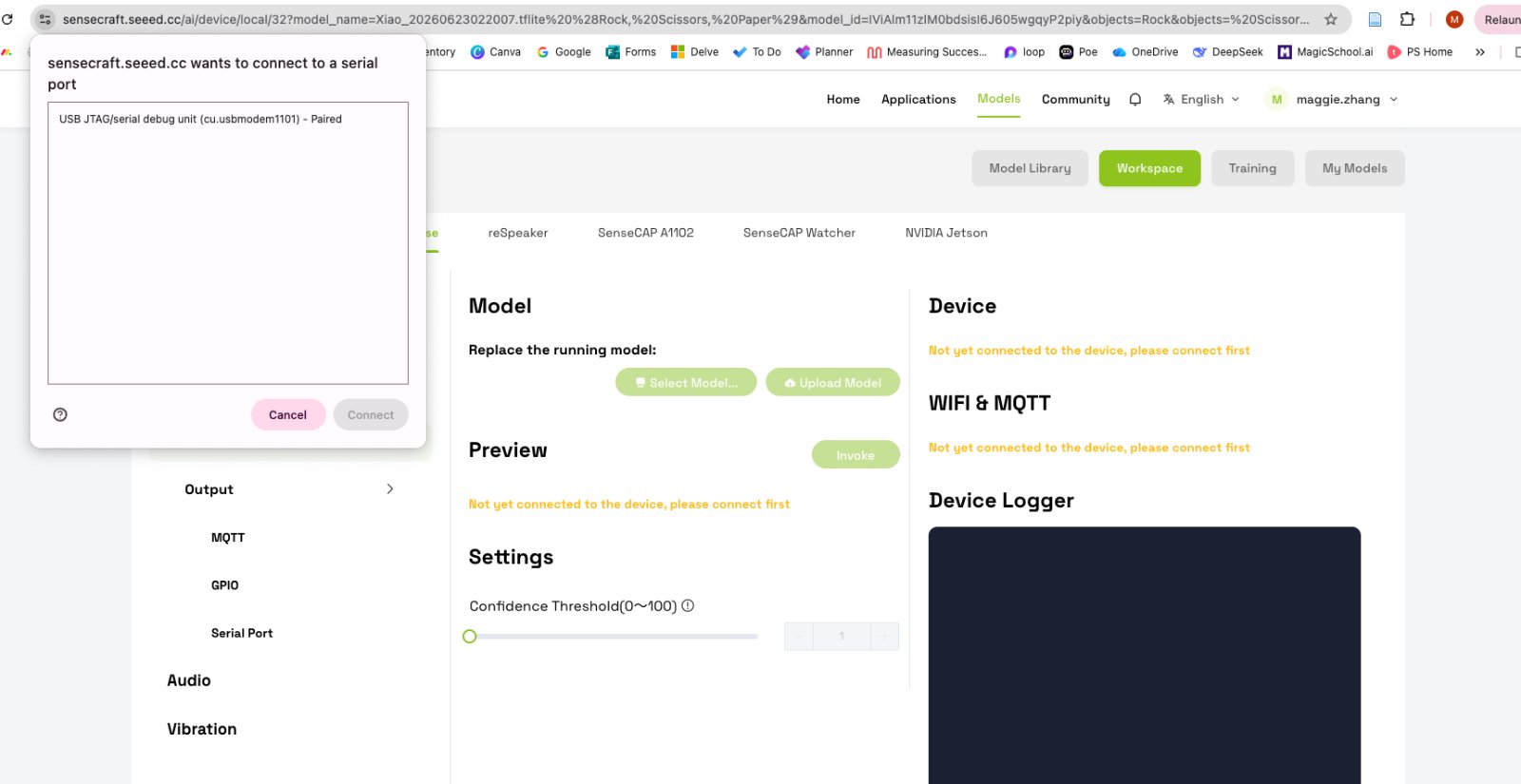Open the Poe bookmark

click(x=1078, y=52)
